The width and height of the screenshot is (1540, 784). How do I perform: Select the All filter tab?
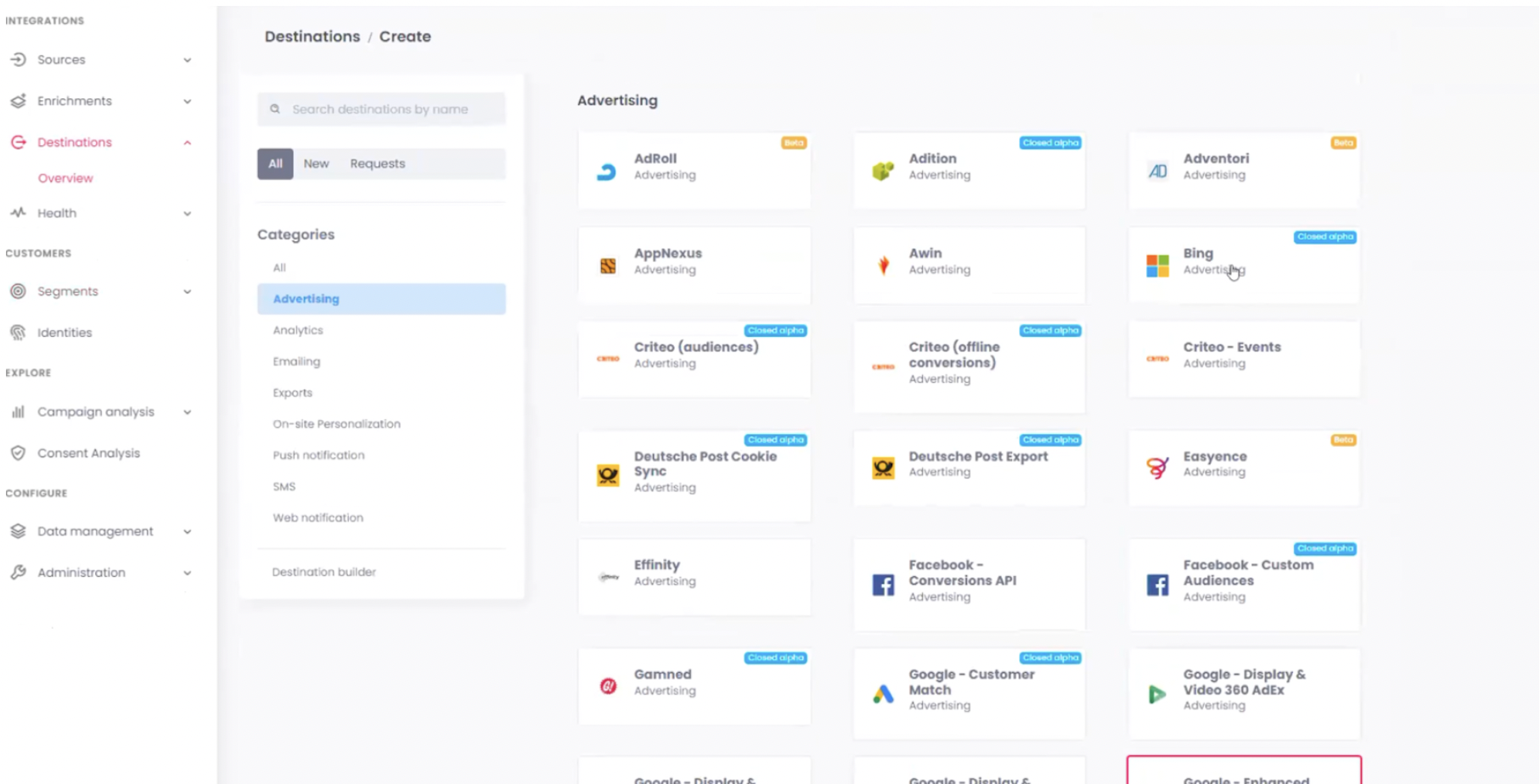275,164
